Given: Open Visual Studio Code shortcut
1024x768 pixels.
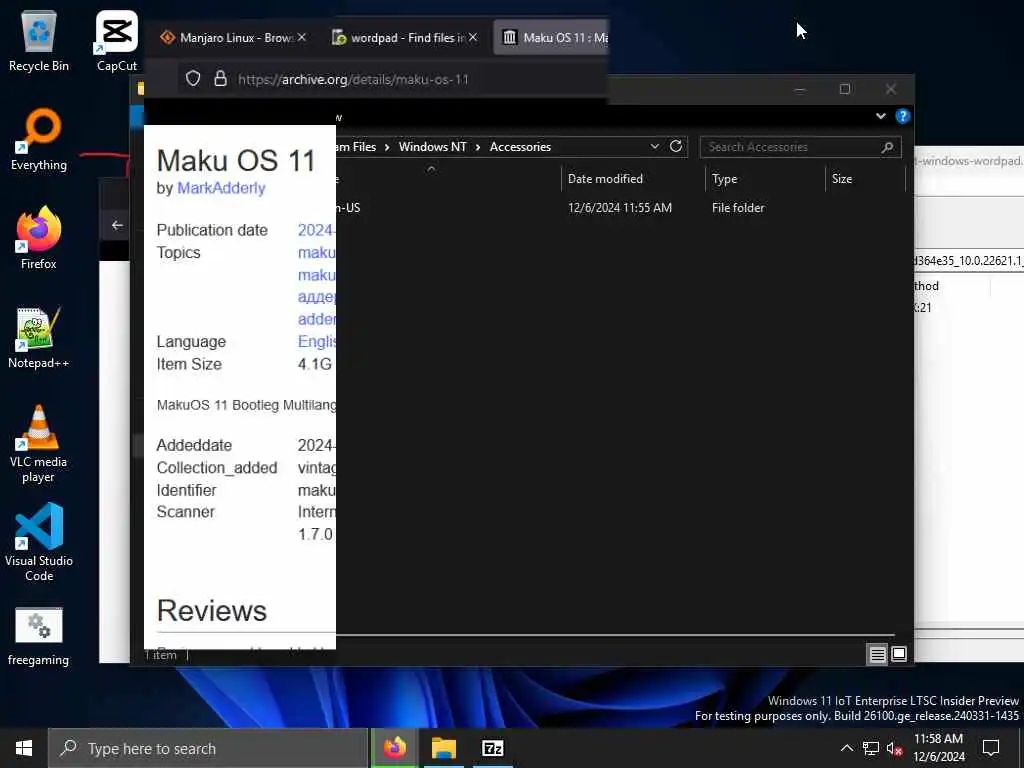Looking at the screenshot, I should click(x=39, y=542).
